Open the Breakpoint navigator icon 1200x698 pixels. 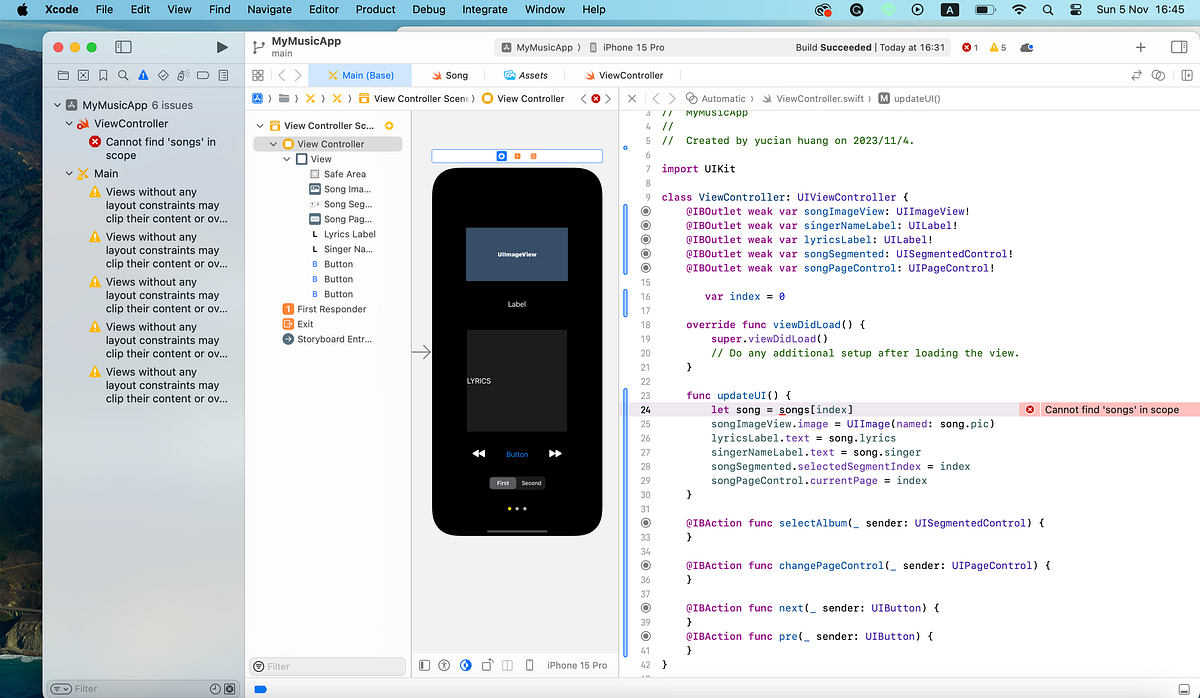point(202,75)
